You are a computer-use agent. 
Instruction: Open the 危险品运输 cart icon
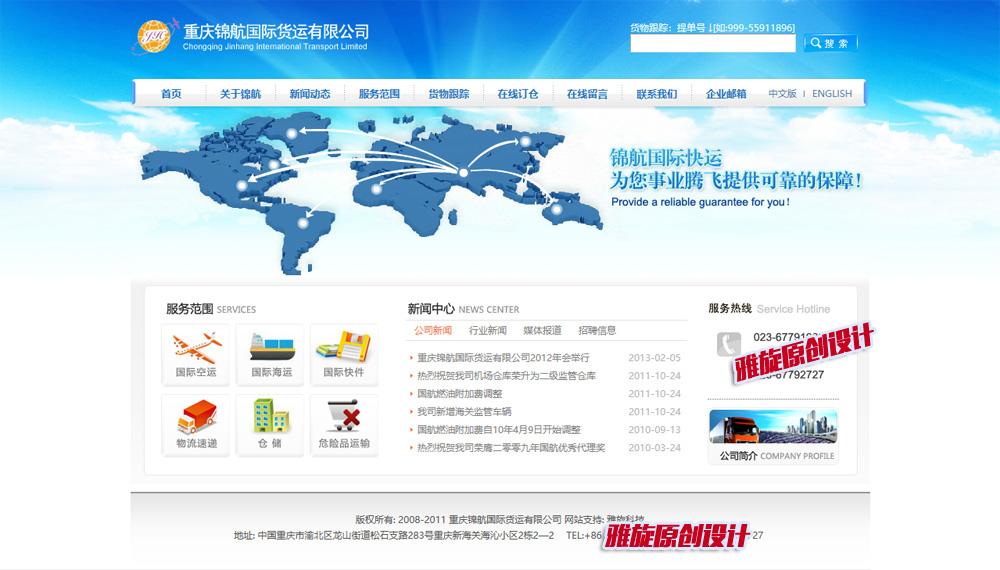344,417
